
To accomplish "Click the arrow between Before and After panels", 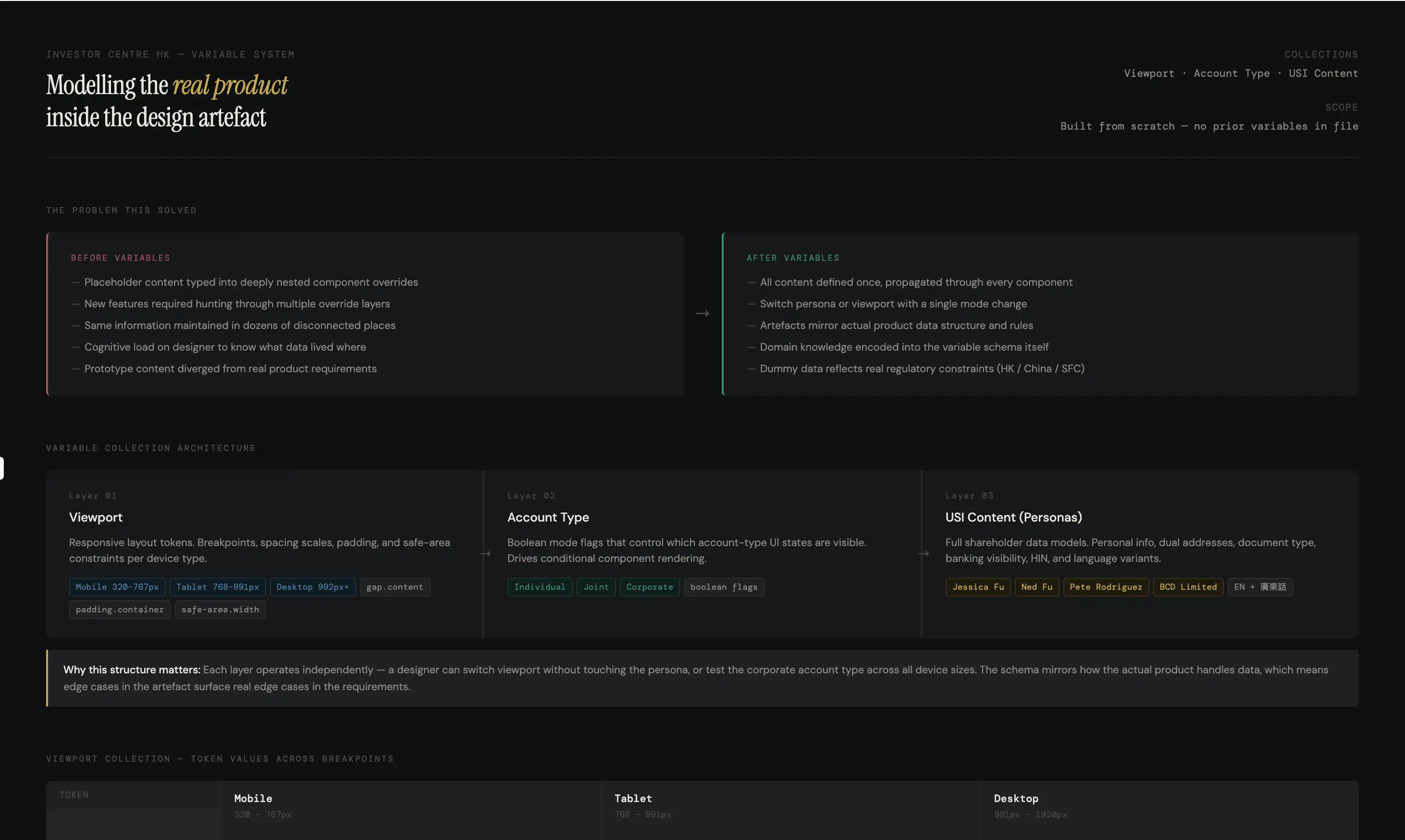I will click(702, 314).
